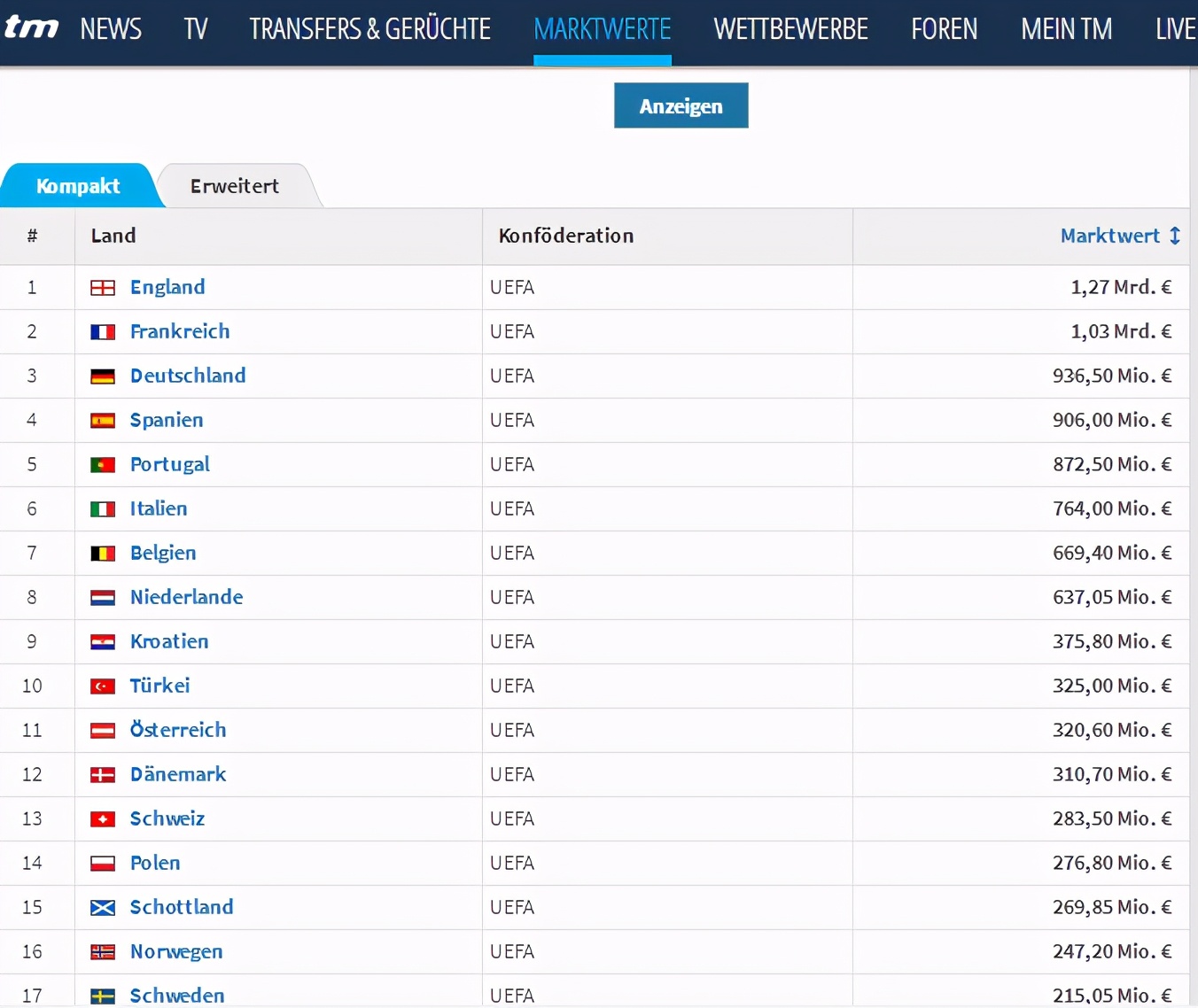Screen dimensions: 1198x1008
Task: Click the Schottland flag icon
Action: [103, 908]
